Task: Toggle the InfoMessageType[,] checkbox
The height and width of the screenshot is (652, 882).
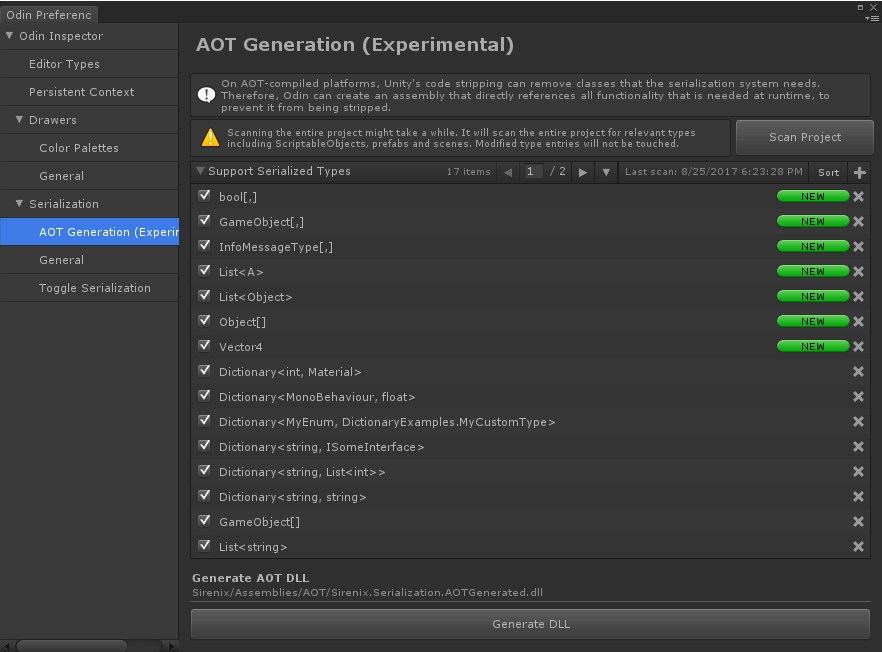Action: (204, 246)
